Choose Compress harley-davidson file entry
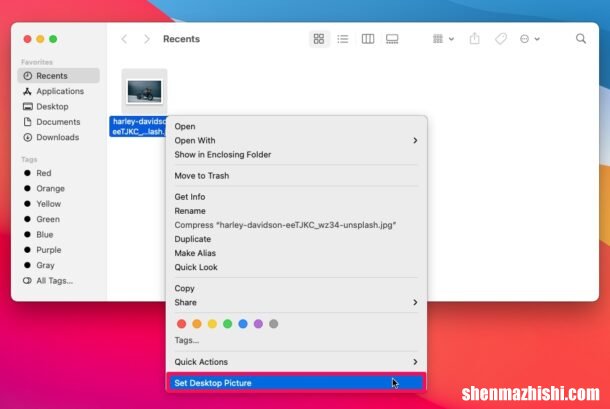 click(296, 225)
